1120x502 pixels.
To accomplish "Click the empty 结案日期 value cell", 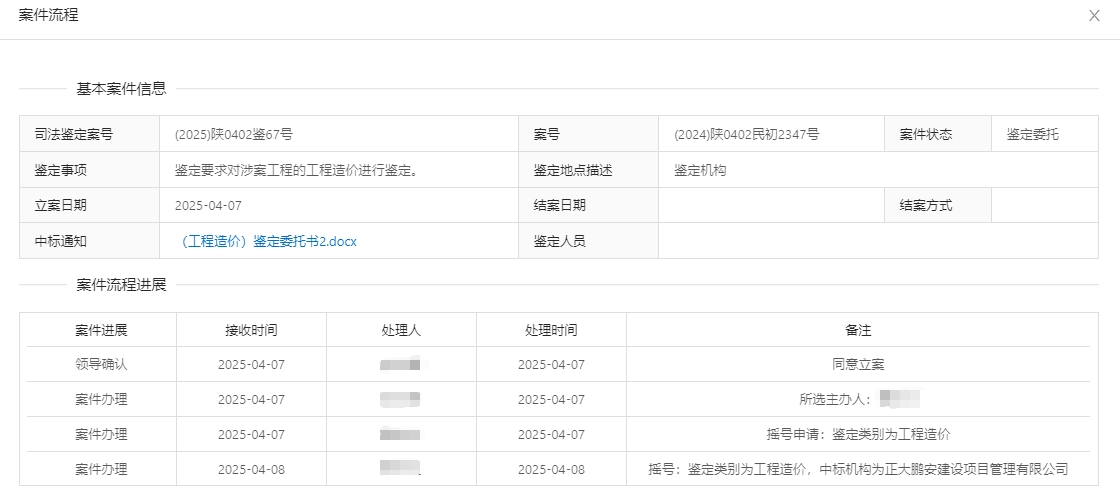I will (x=770, y=205).
